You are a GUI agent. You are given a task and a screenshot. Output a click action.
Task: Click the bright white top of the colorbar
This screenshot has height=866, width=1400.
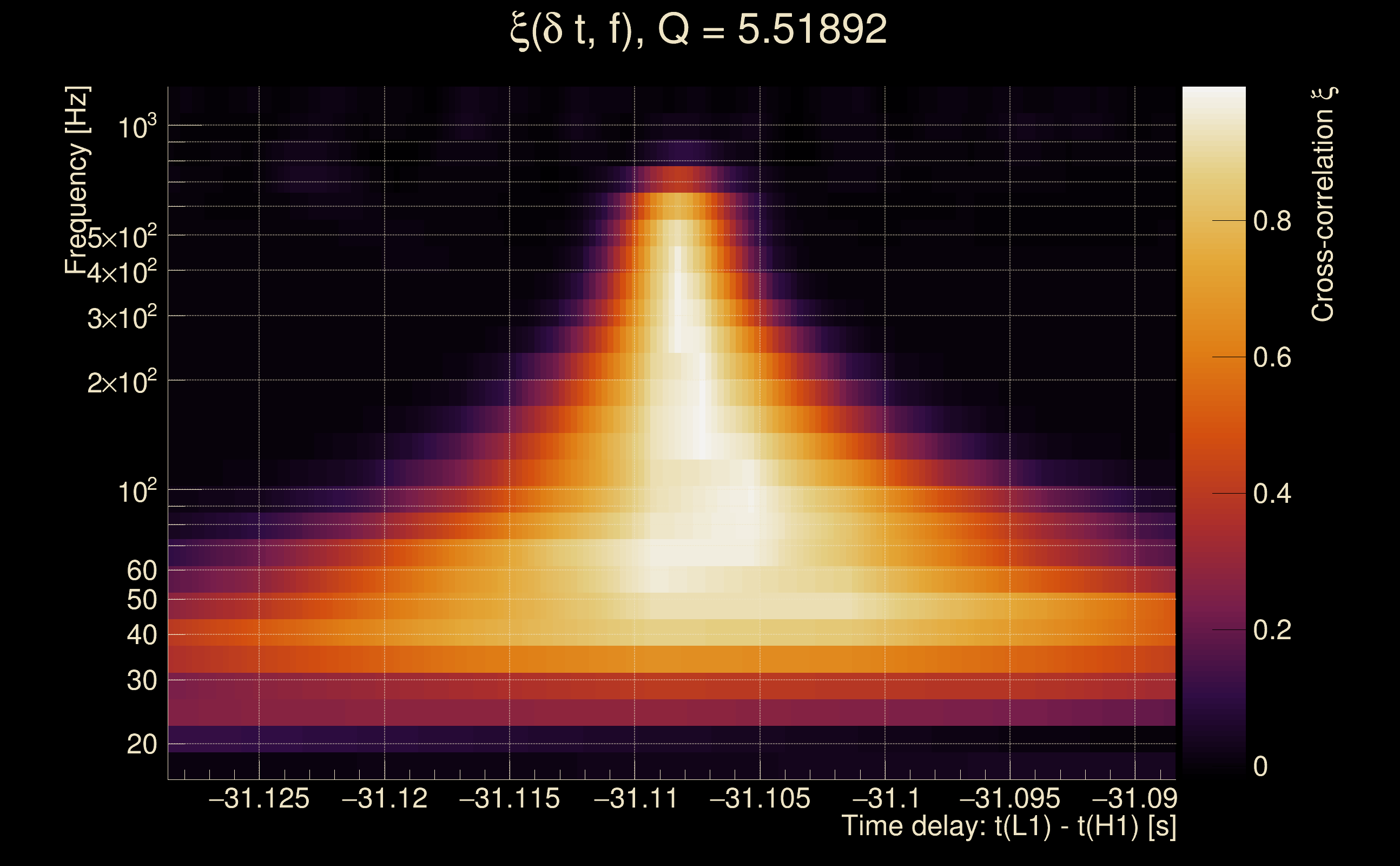pyautogui.click(x=1213, y=95)
